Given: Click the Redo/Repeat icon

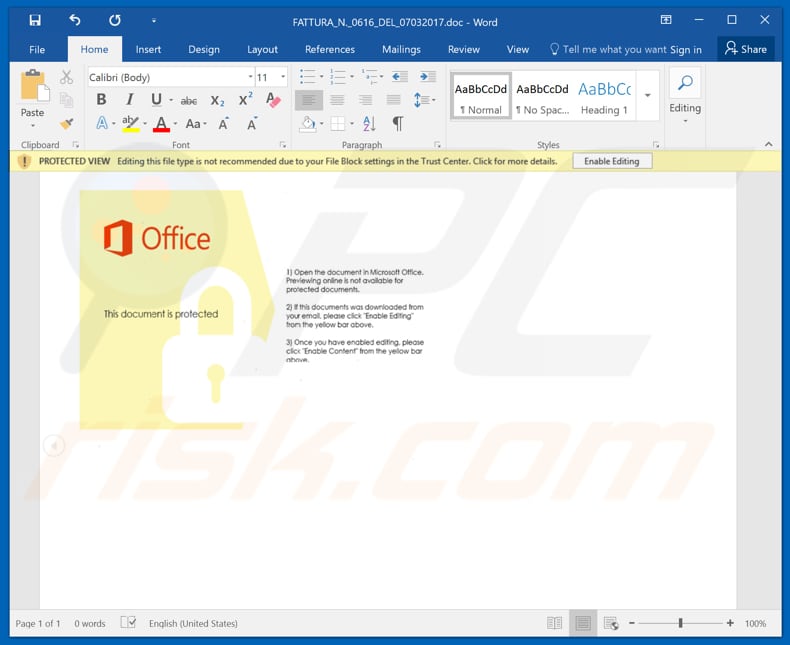Looking at the screenshot, I should (115, 20).
